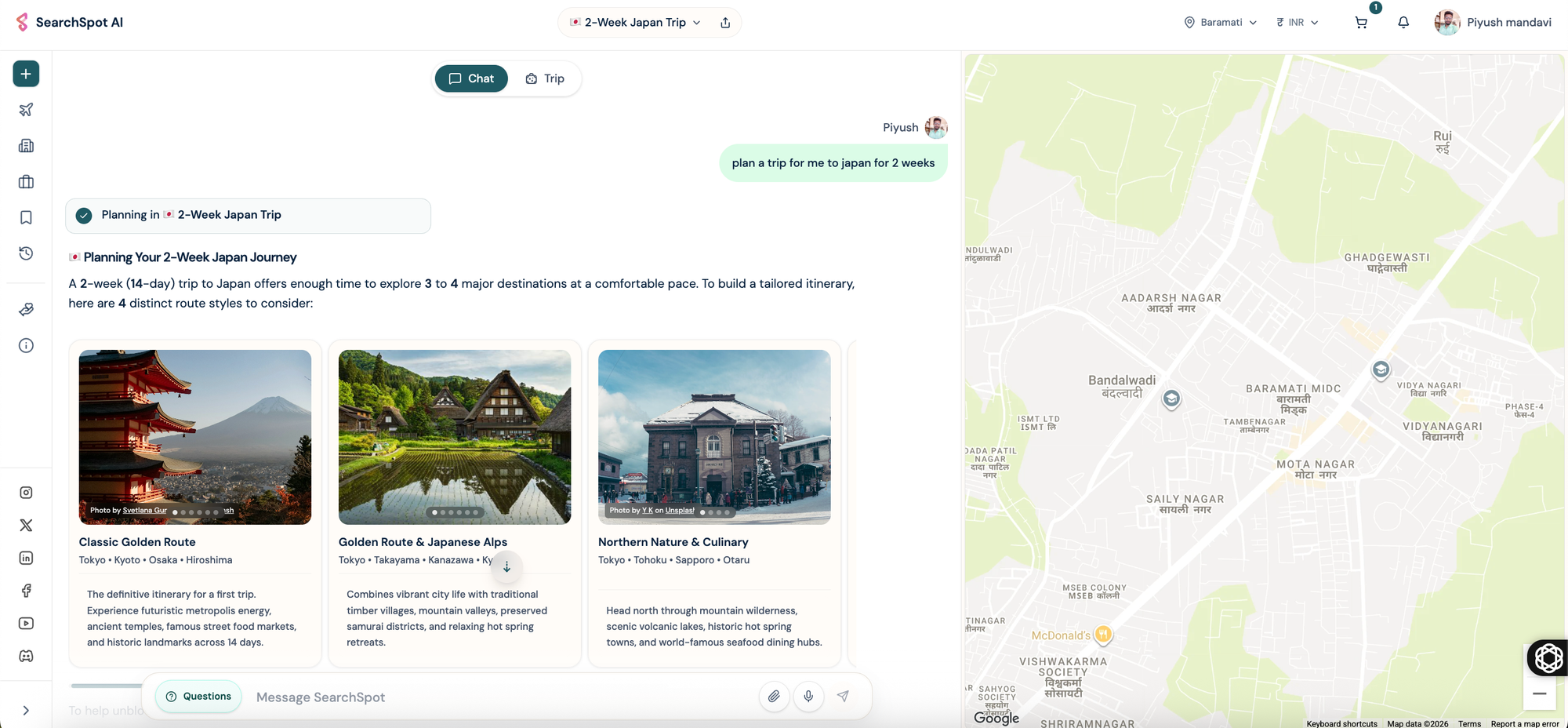Viewport: 1568px width, 728px height.
Task: Switch to Chat view toggle
Action: point(471,78)
